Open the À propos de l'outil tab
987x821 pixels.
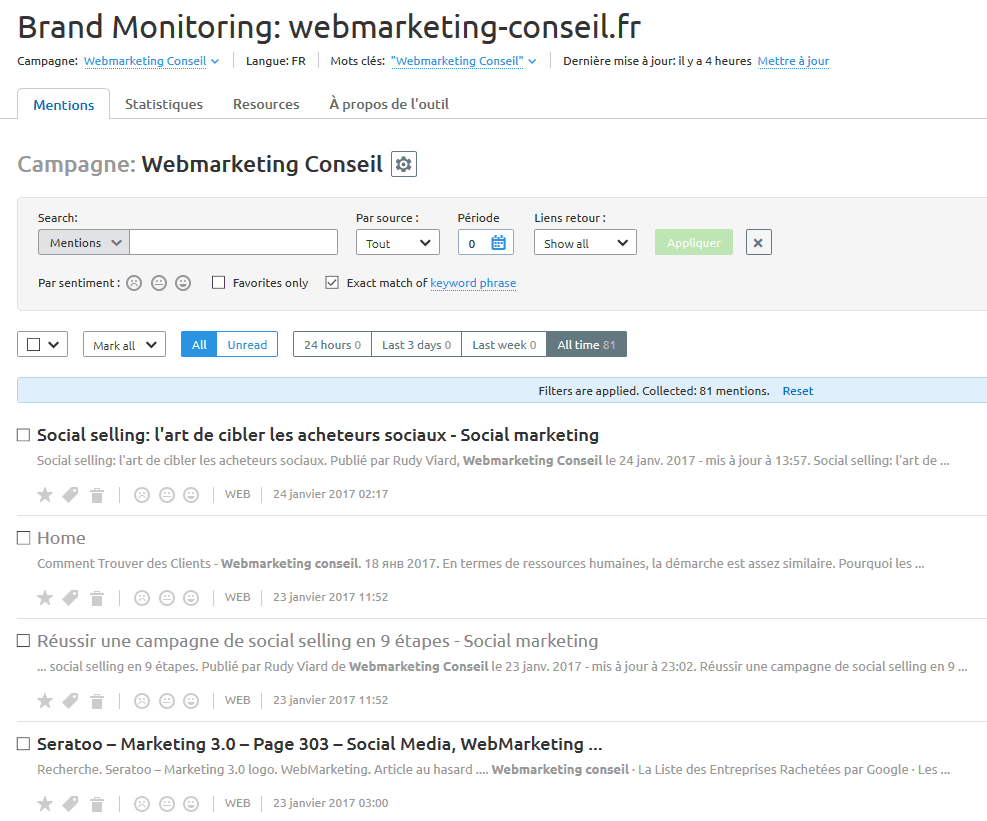[389, 104]
